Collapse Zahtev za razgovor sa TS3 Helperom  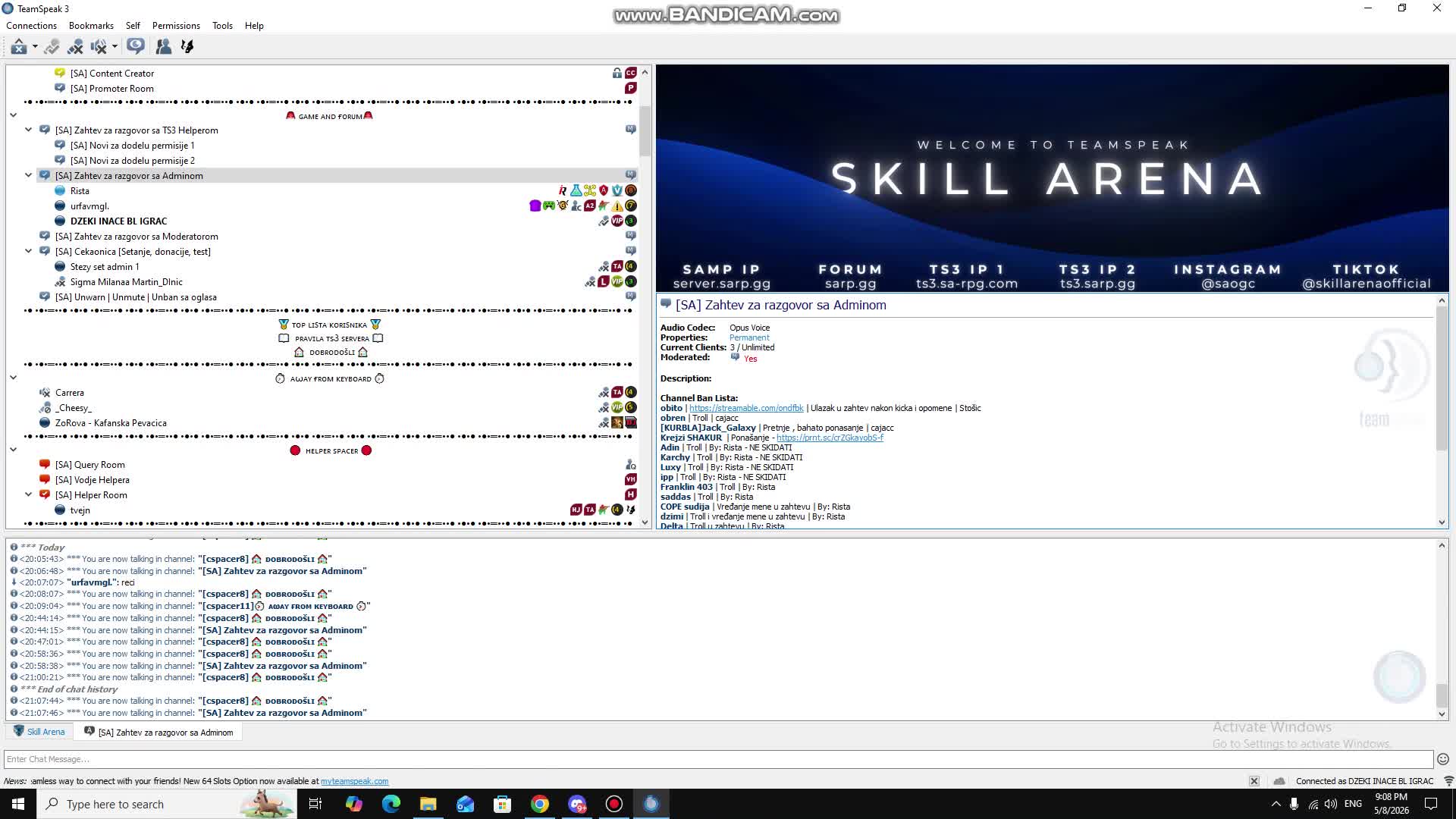click(x=28, y=130)
